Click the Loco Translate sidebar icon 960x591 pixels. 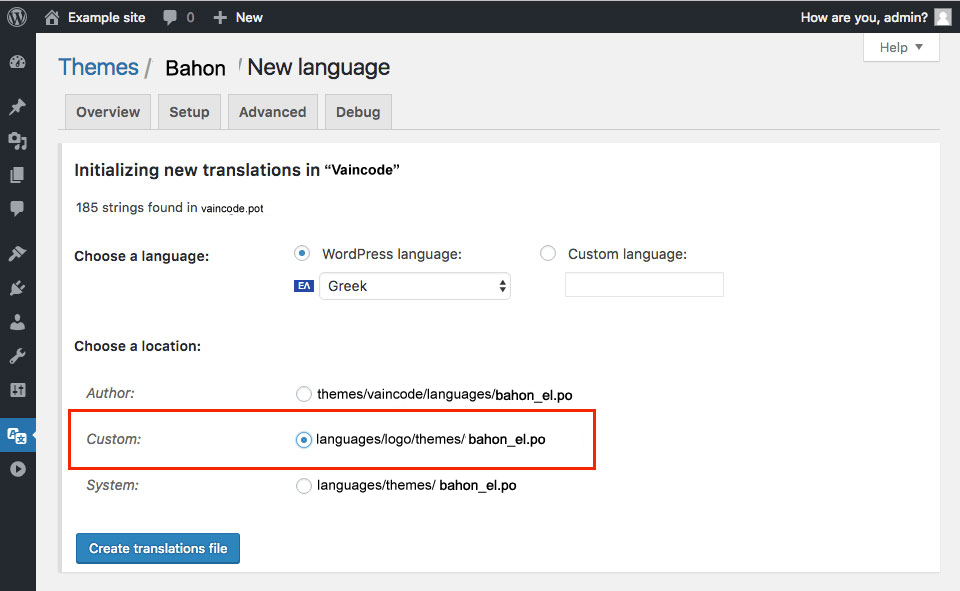[x=17, y=435]
